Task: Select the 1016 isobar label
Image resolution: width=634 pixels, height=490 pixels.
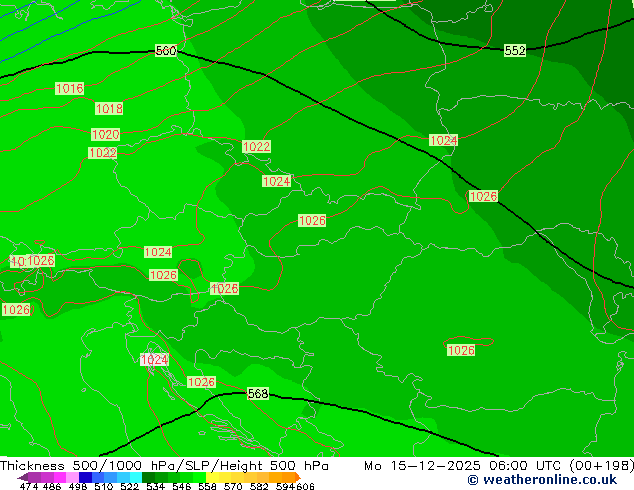Action: [70, 89]
